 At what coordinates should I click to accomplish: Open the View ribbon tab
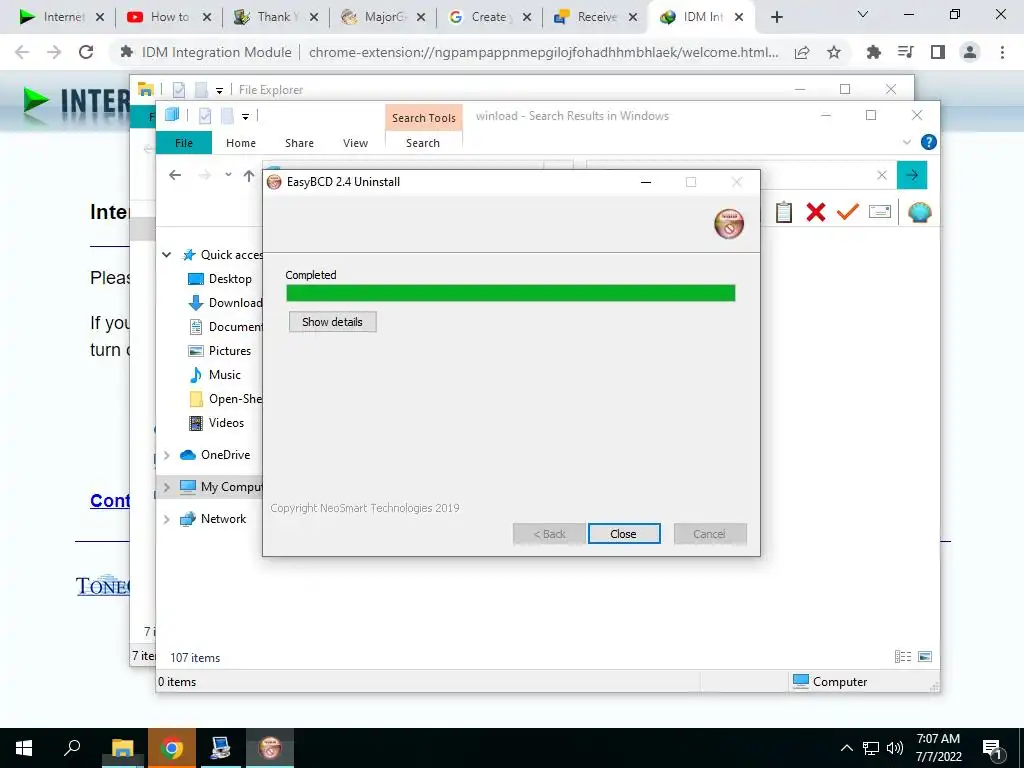[355, 142]
